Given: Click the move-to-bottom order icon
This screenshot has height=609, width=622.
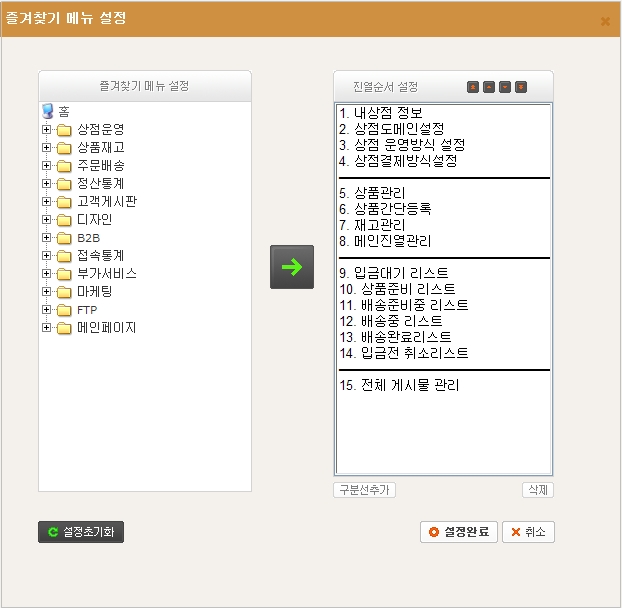Looking at the screenshot, I should pos(521,87).
